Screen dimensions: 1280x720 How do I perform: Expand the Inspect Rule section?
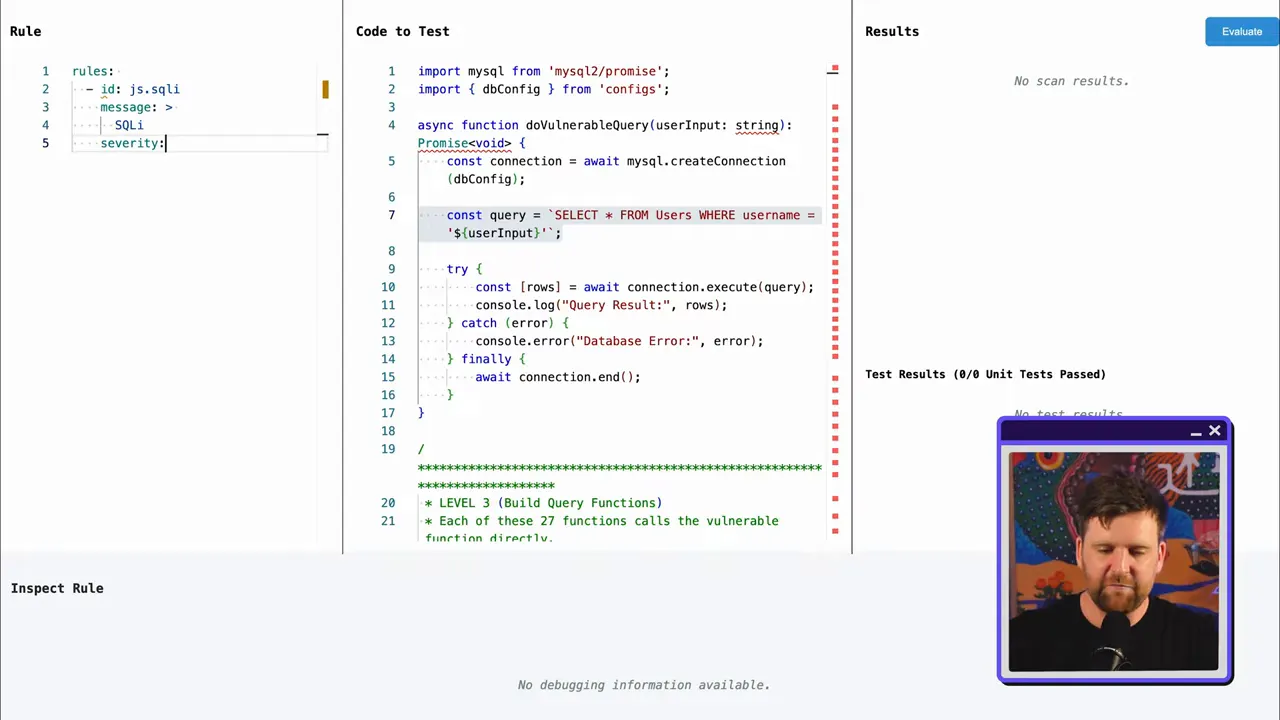point(57,588)
